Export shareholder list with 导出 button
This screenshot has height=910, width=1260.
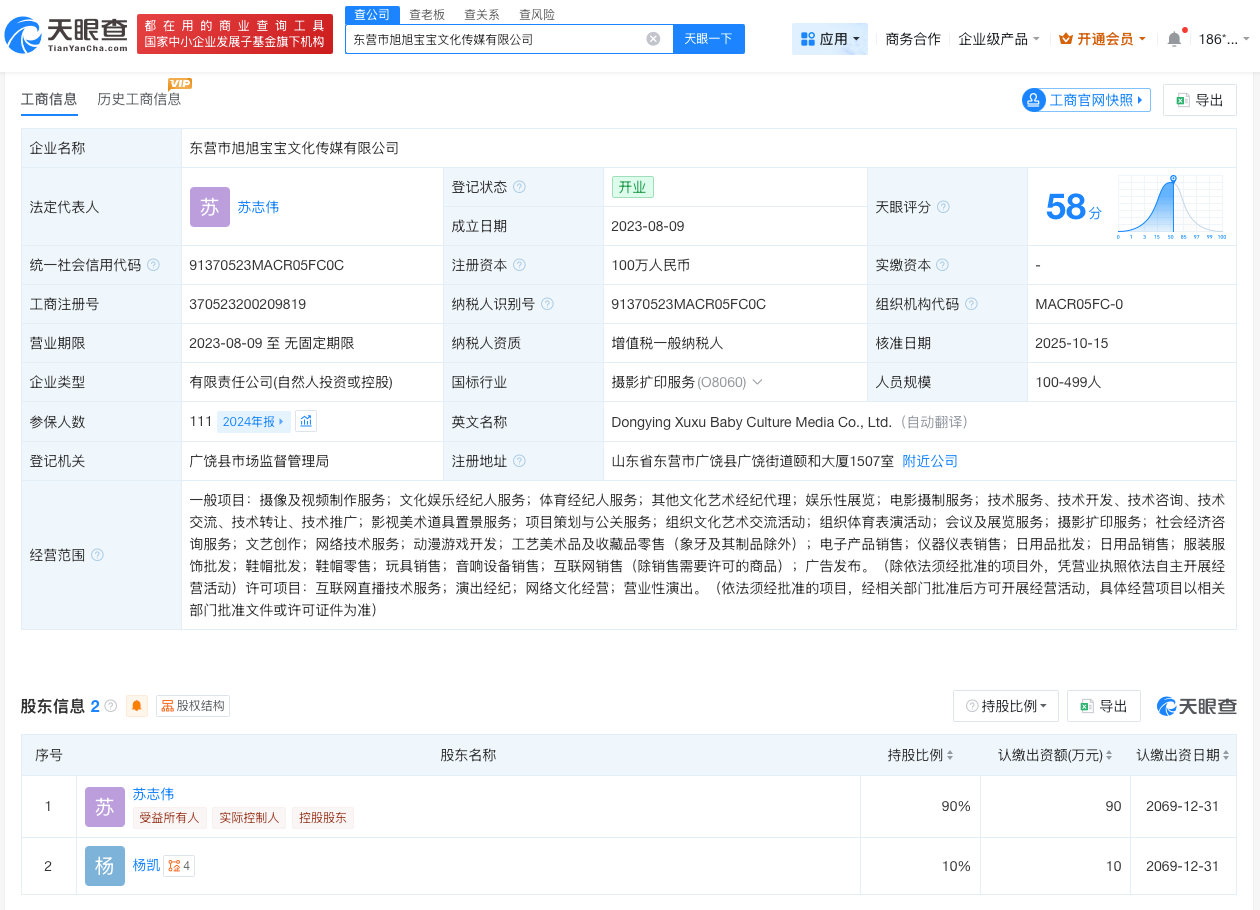click(x=1104, y=706)
